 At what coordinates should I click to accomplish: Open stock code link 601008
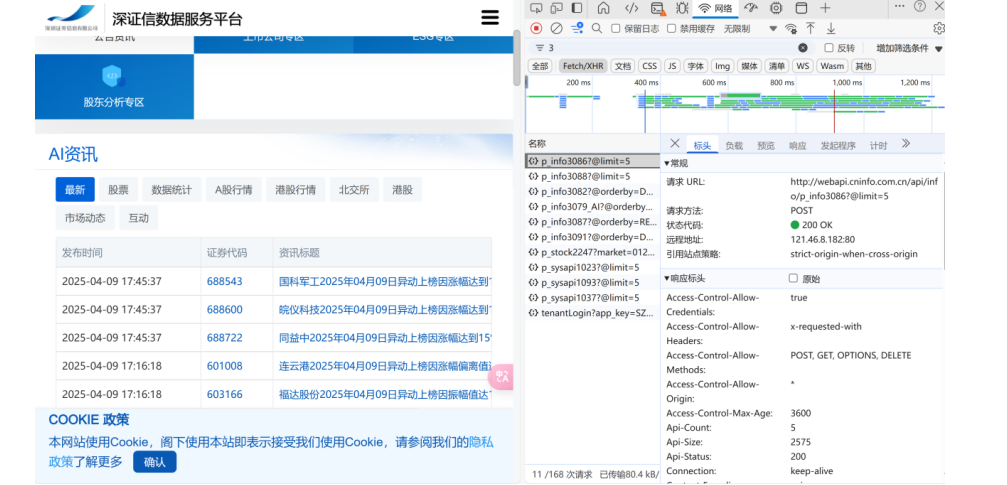coord(225,366)
